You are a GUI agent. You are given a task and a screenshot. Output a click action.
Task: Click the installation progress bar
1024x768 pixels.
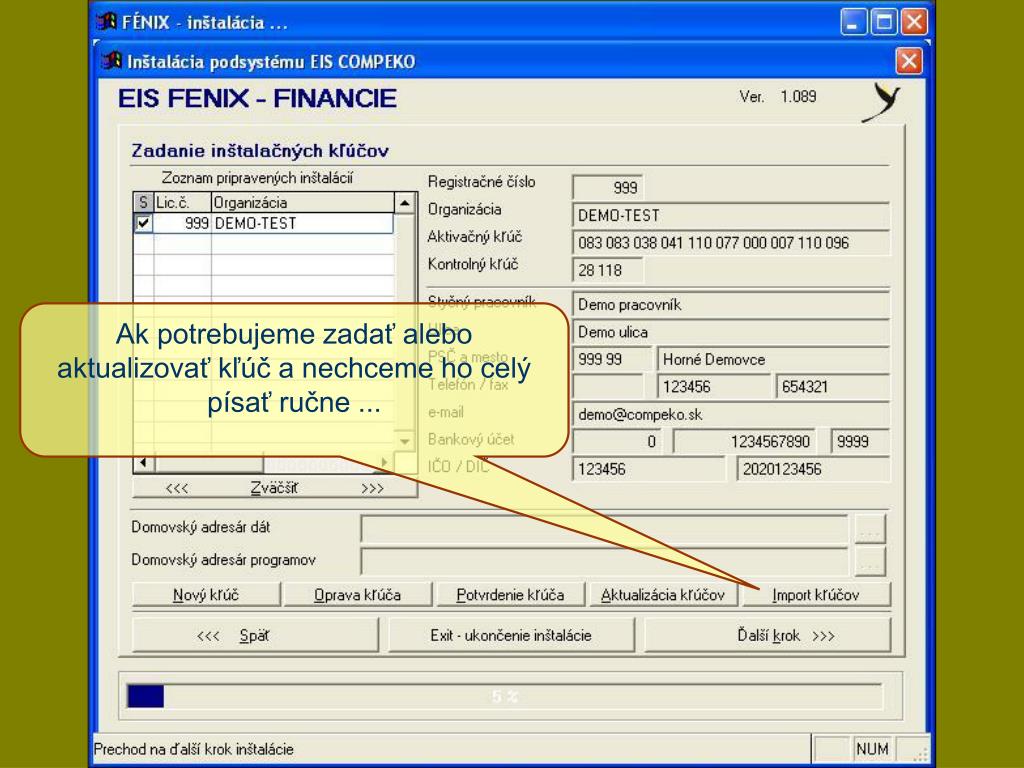504,696
